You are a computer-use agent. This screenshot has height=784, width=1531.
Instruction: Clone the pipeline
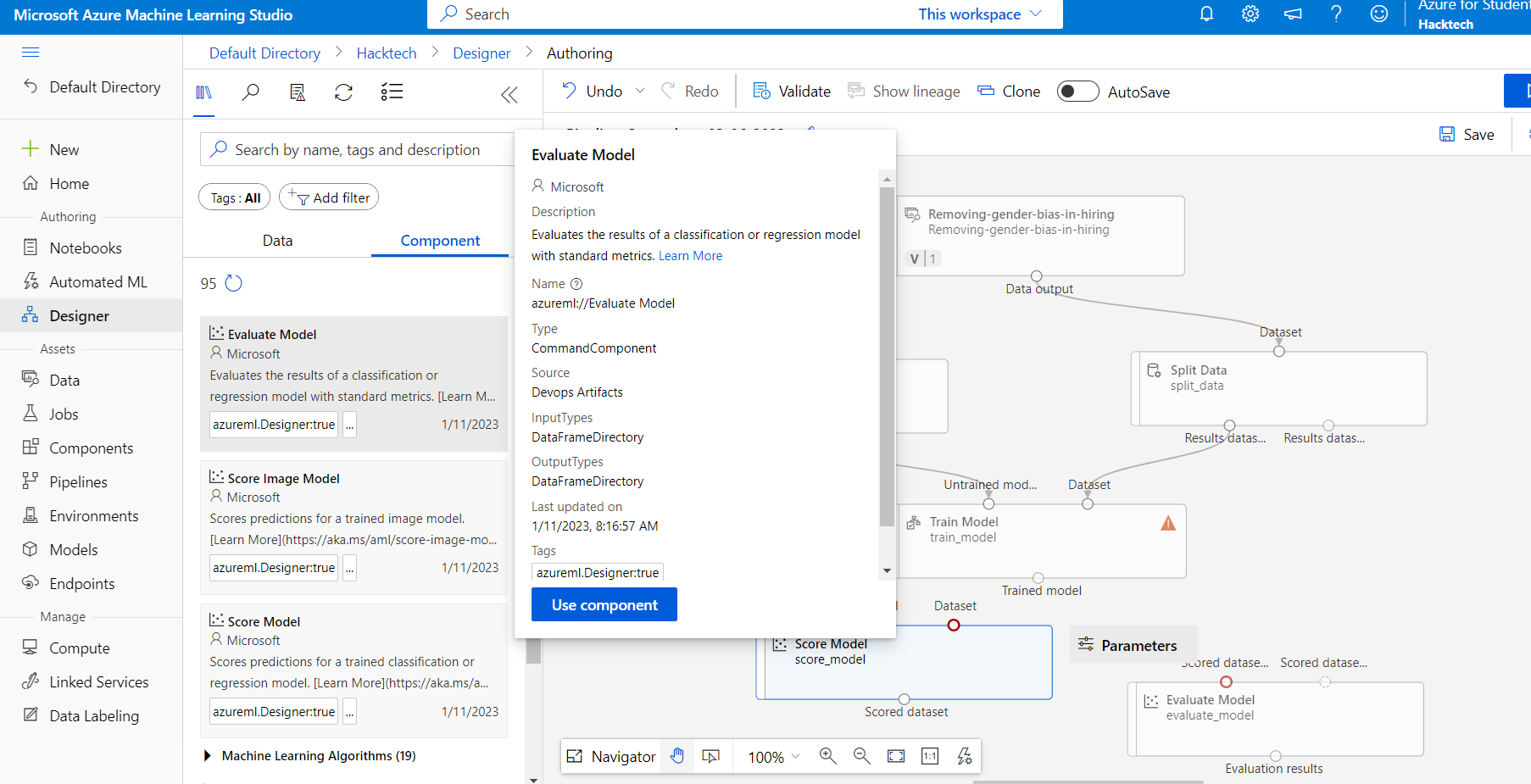pyautogui.click(x=1009, y=92)
